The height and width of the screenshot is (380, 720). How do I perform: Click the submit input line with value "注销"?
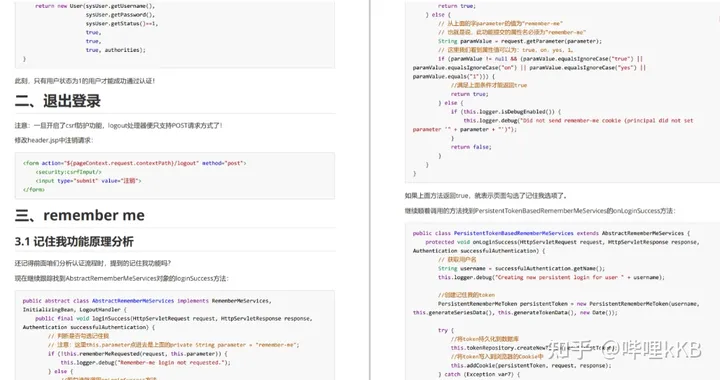pyautogui.click(x=88, y=180)
